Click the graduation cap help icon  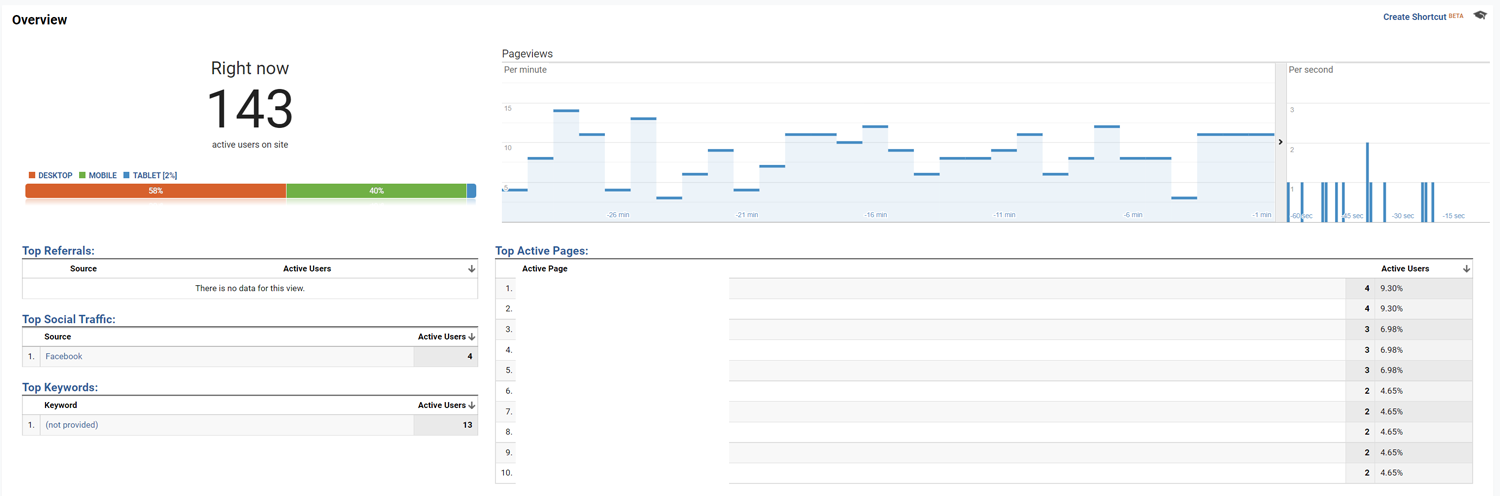(x=1480, y=16)
